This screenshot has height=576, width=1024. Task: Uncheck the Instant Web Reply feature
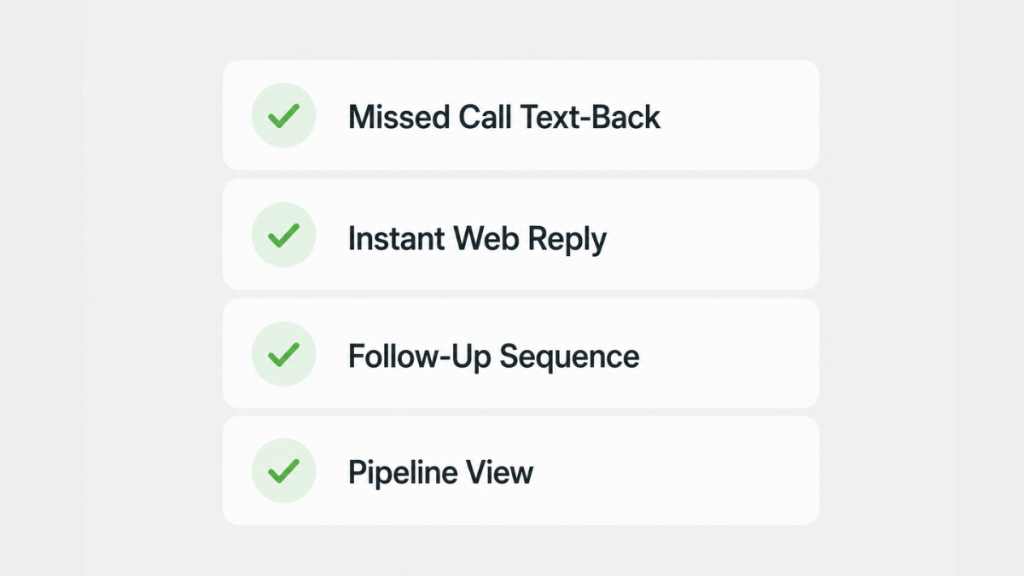pos(283,234)
